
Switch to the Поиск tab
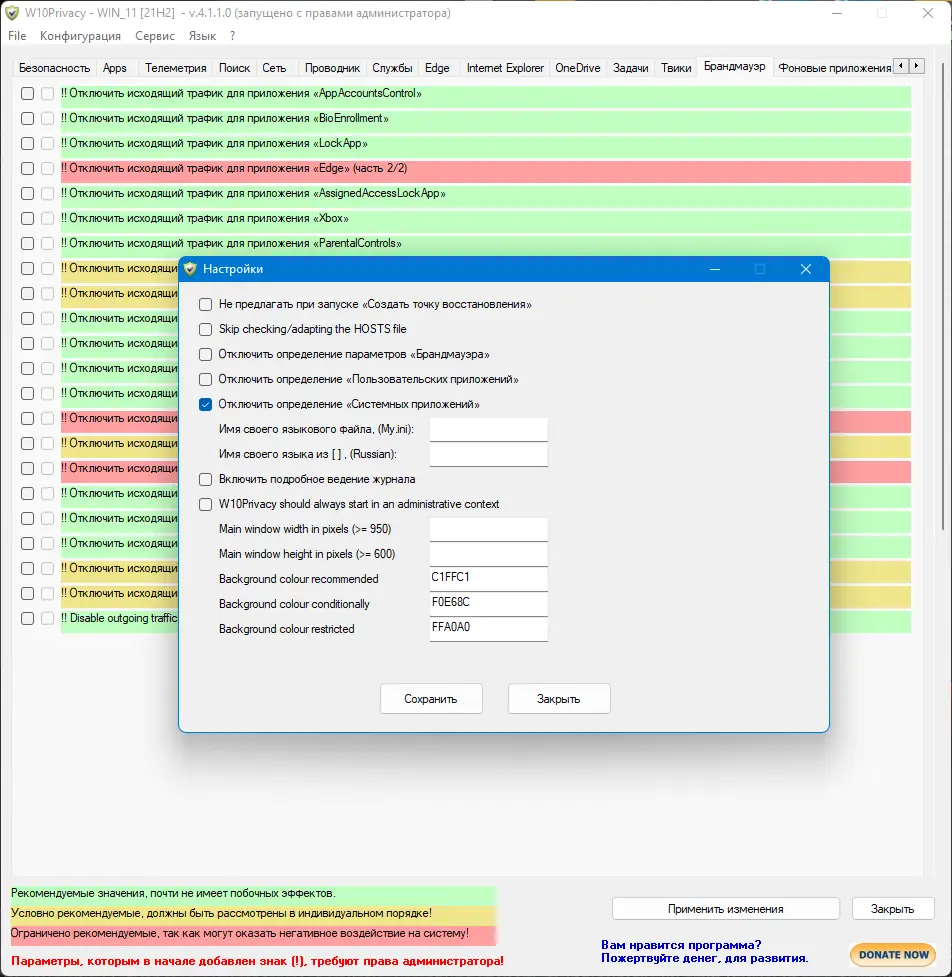(x=234, y=68)
